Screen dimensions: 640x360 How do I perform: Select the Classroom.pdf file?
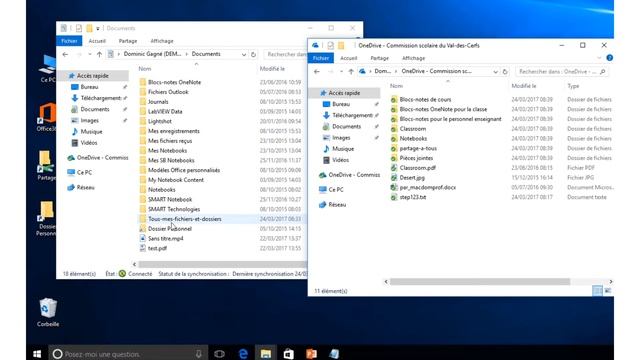[418, 168]
